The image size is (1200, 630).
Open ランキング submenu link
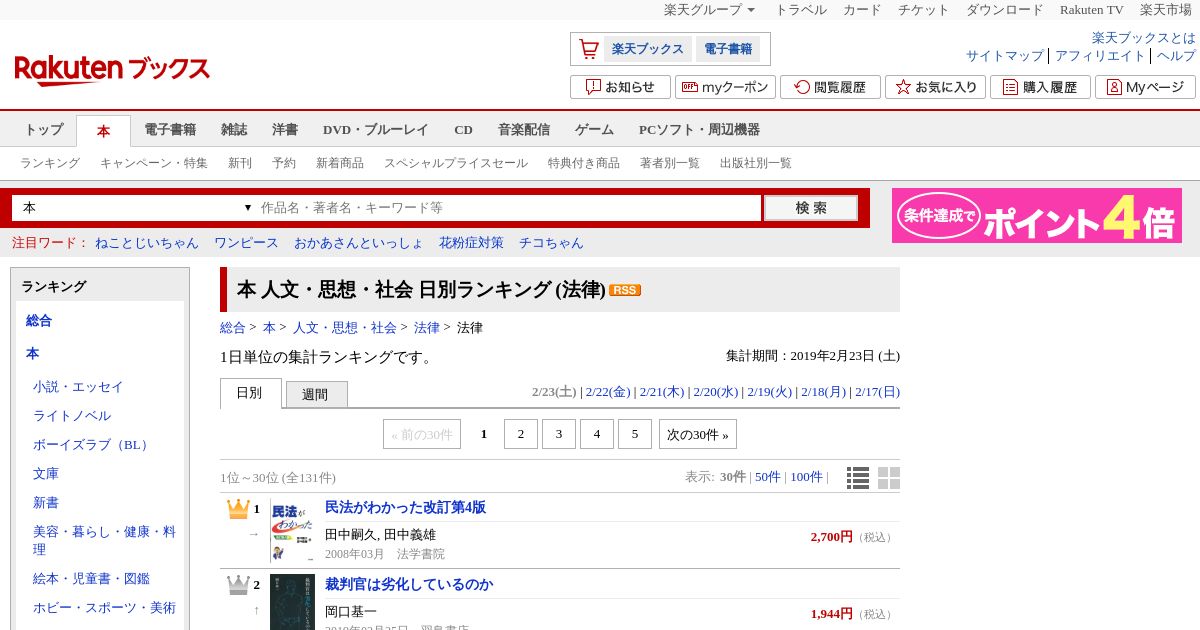[50, 163]
